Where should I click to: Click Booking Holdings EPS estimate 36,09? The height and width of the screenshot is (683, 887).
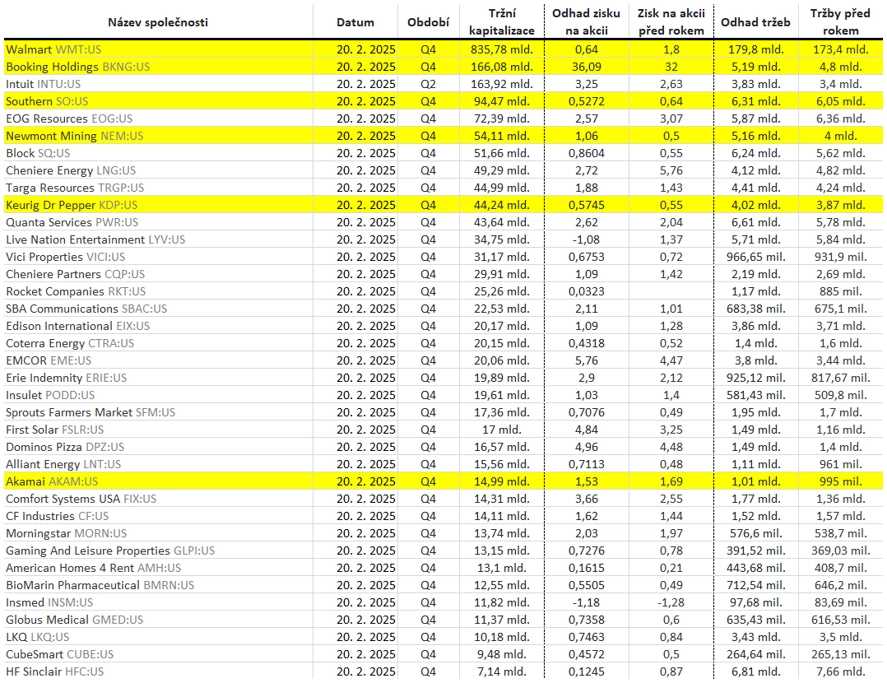[x=586, y=67]
